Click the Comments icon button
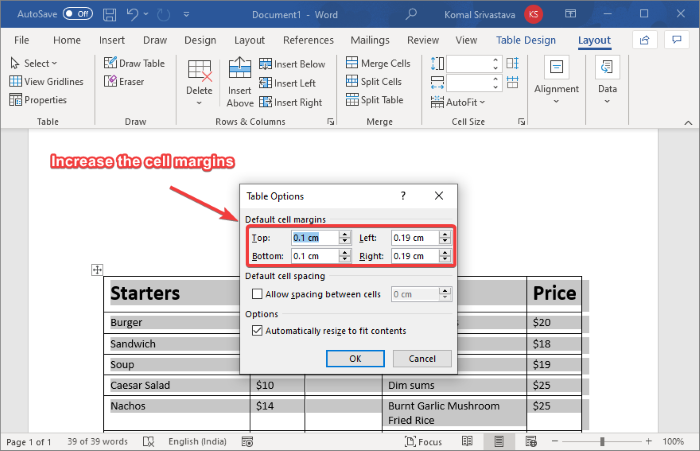This screenshot has width=700, height=451. click(x=677, y=40)
